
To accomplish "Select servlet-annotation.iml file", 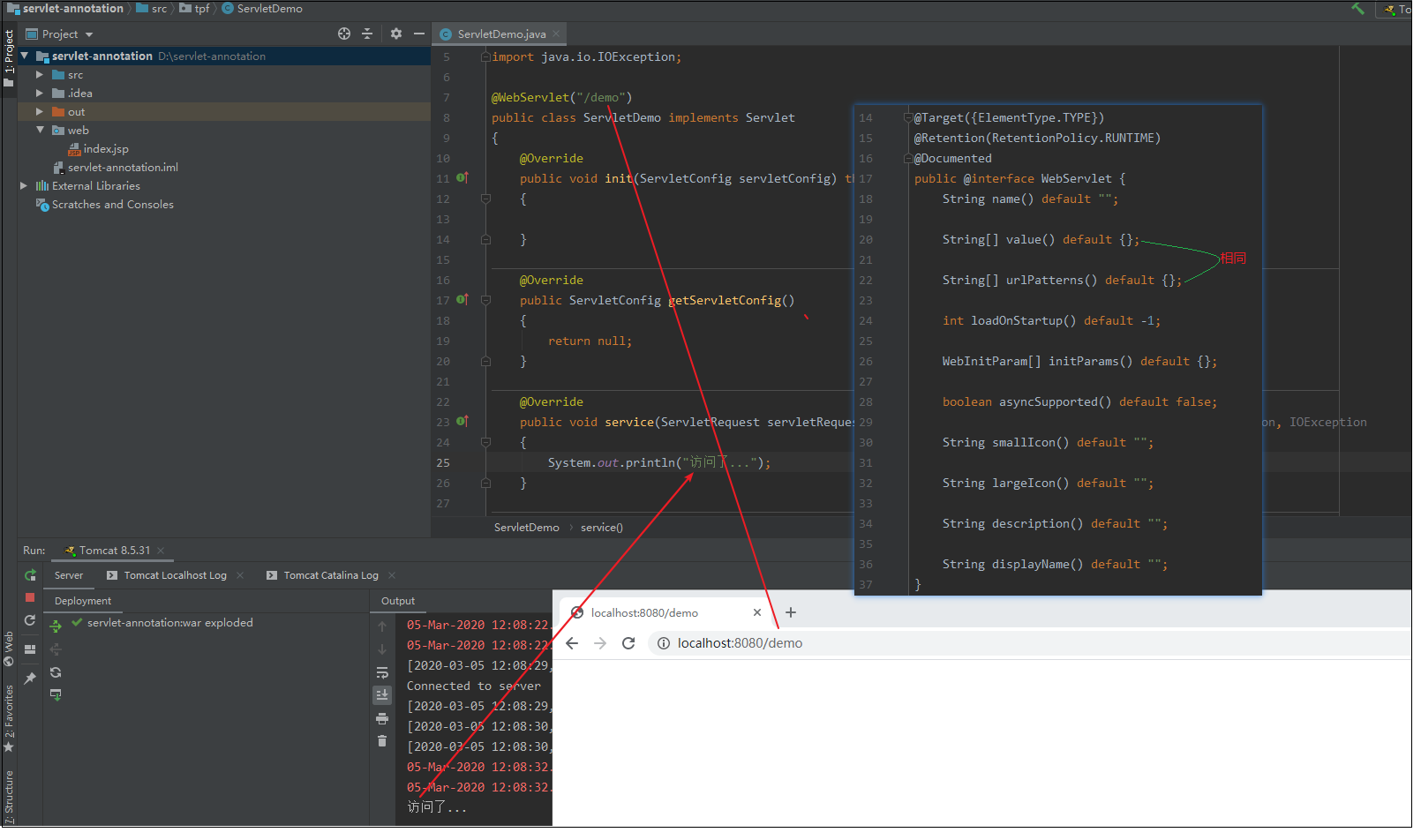I will point(123,168).
